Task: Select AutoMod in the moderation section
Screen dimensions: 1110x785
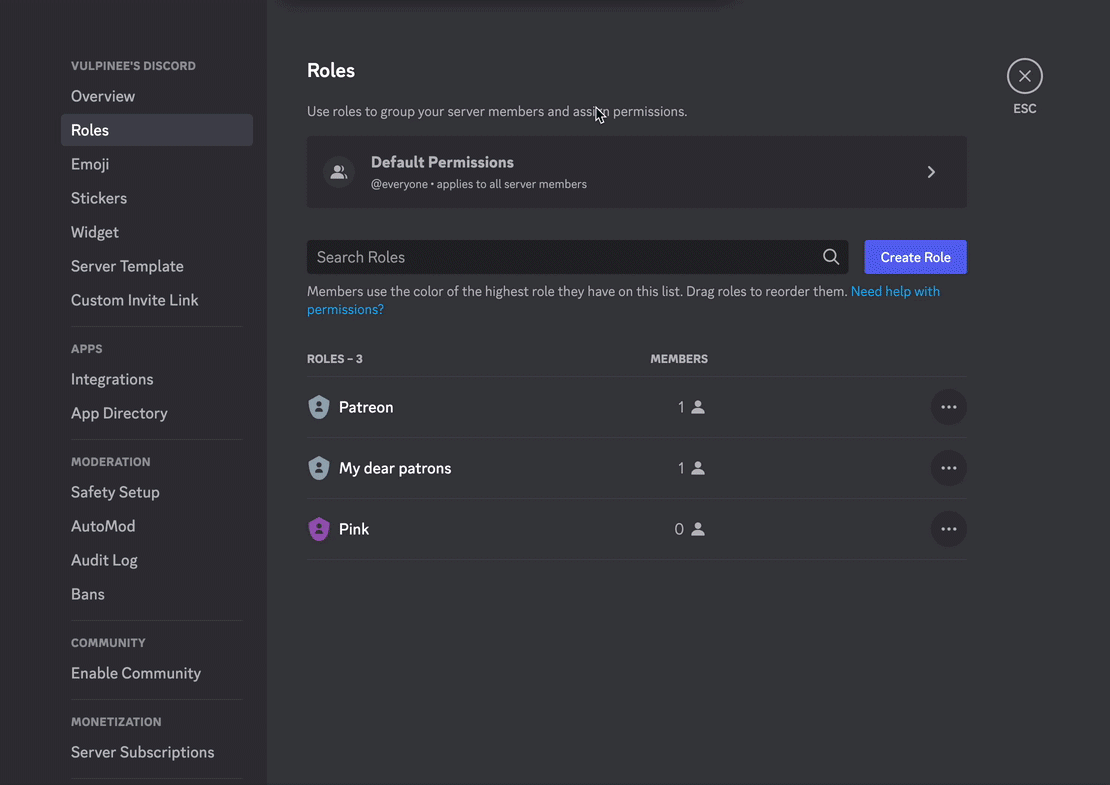Action: (103, 526)
